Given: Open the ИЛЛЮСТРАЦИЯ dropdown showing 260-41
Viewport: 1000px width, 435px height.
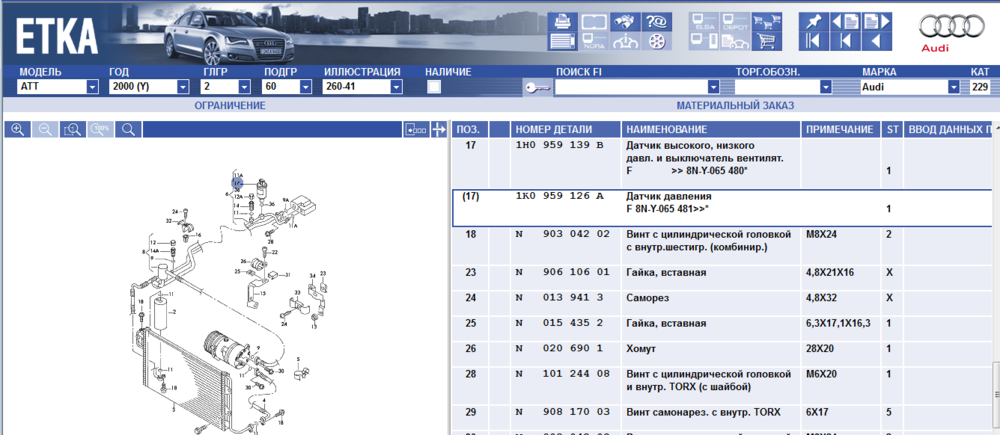Looking at the screenshot, I should (x=395, y=88).
